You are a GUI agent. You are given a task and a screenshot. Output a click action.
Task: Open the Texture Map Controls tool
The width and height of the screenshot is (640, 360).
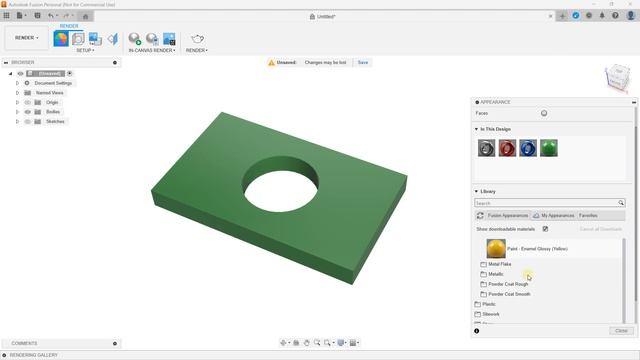click(x=113, y=39)
